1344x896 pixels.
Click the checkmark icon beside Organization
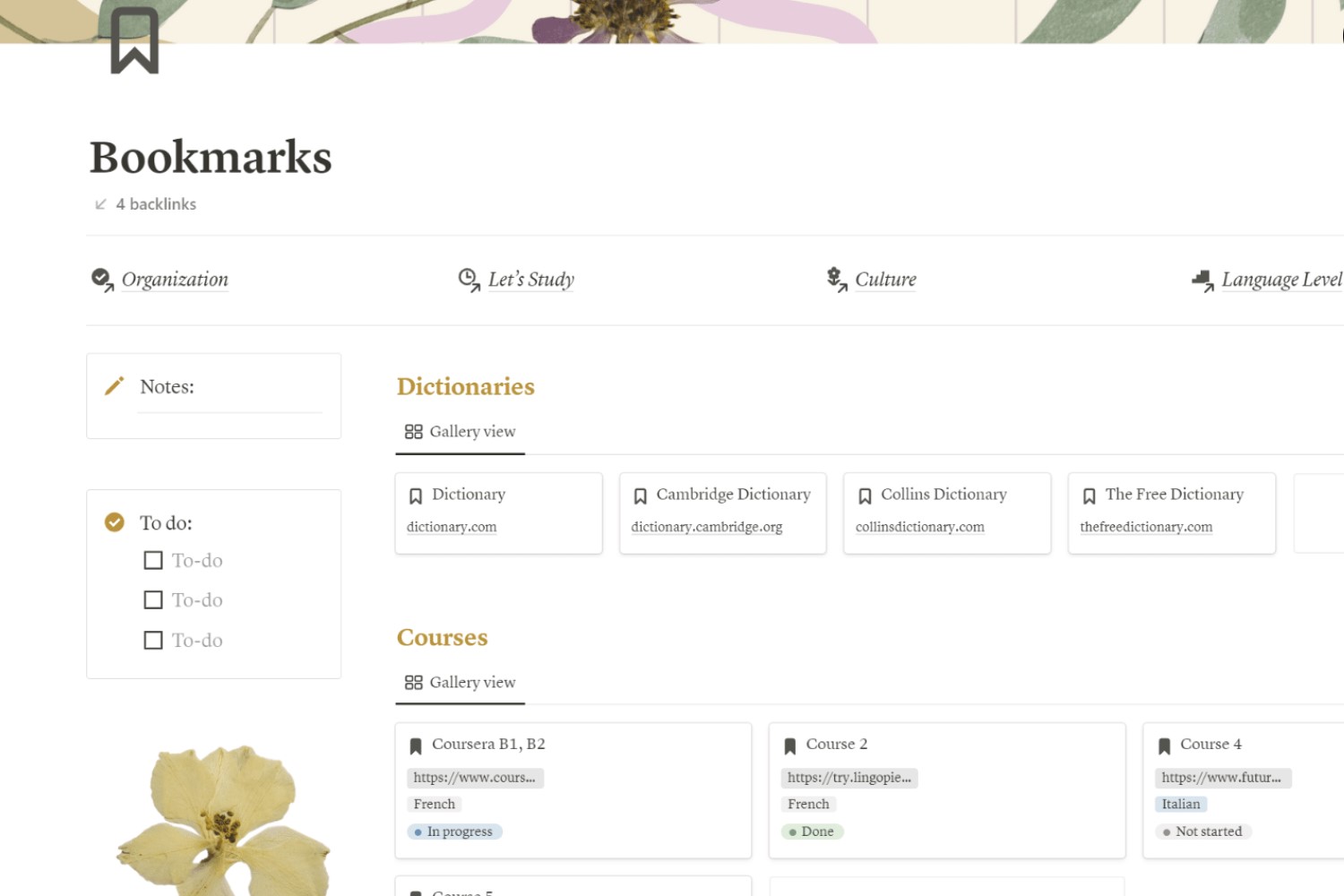[x=102, y=279]
